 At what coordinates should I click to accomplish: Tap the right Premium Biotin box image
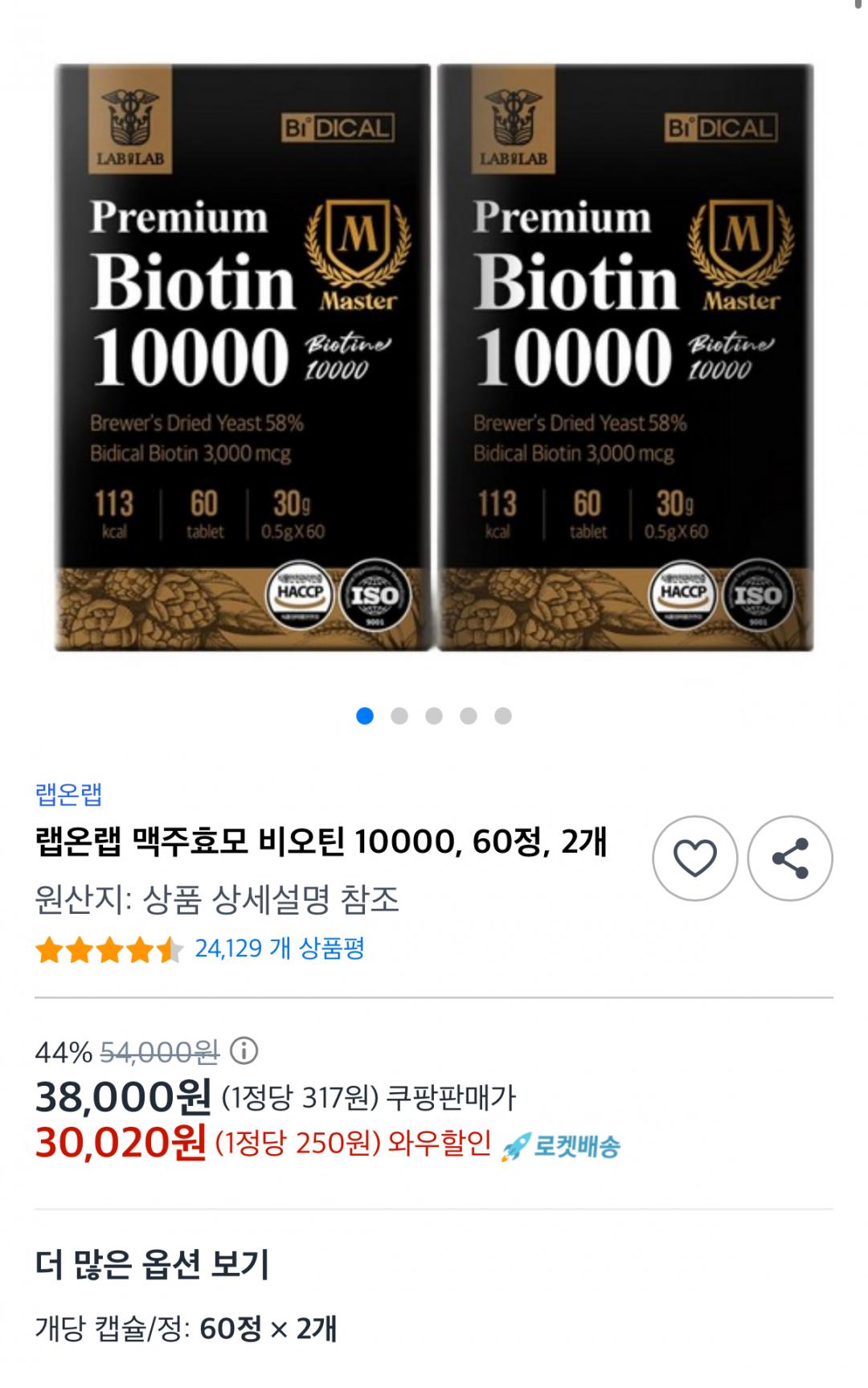click(x=625, y=358)
